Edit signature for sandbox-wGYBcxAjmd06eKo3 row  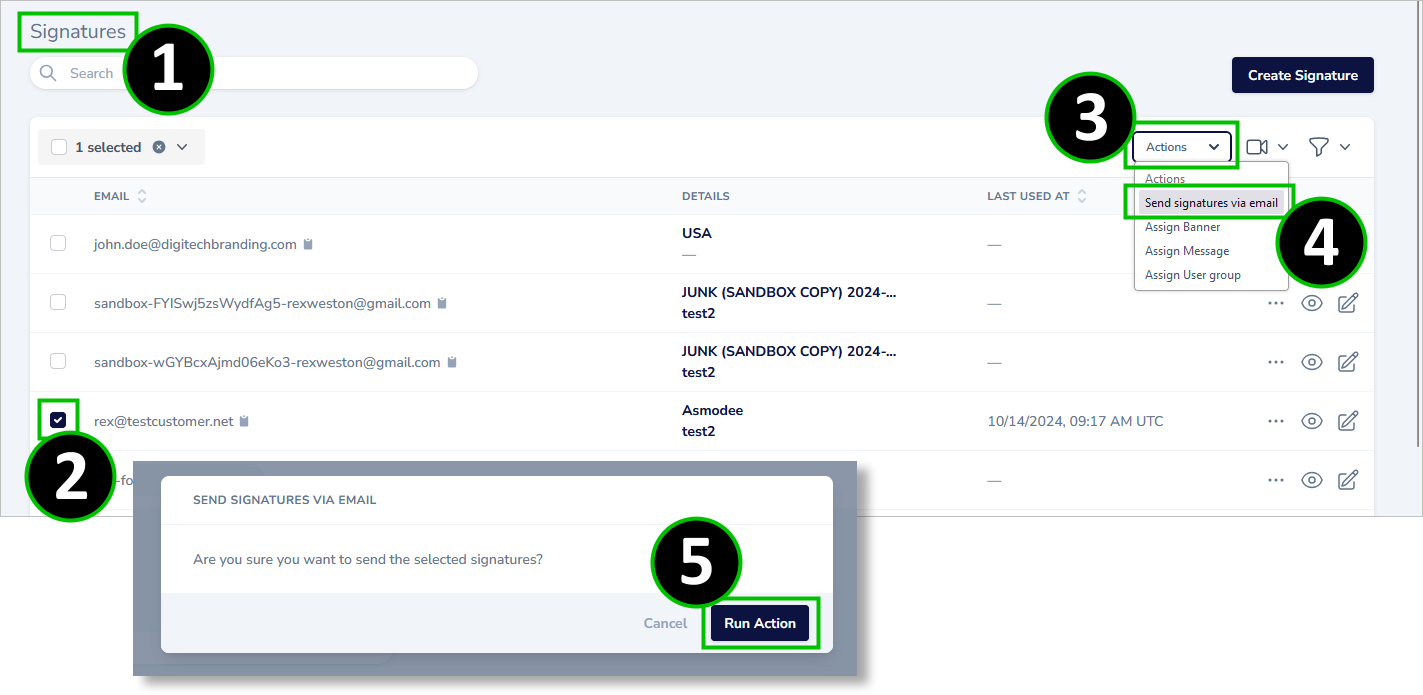tap(1347, 362)
